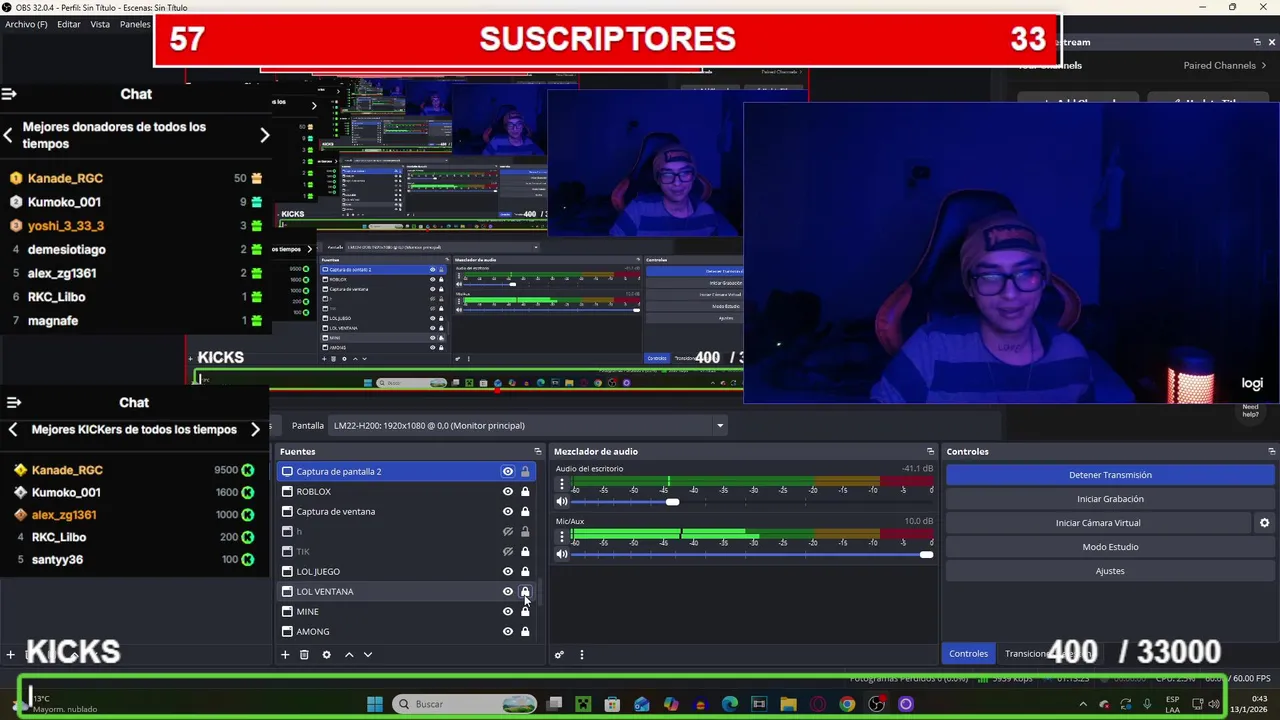Open Microsoft Edge from the taskbar
This screenshot has width=1280, height=720.
coord(729,704)
